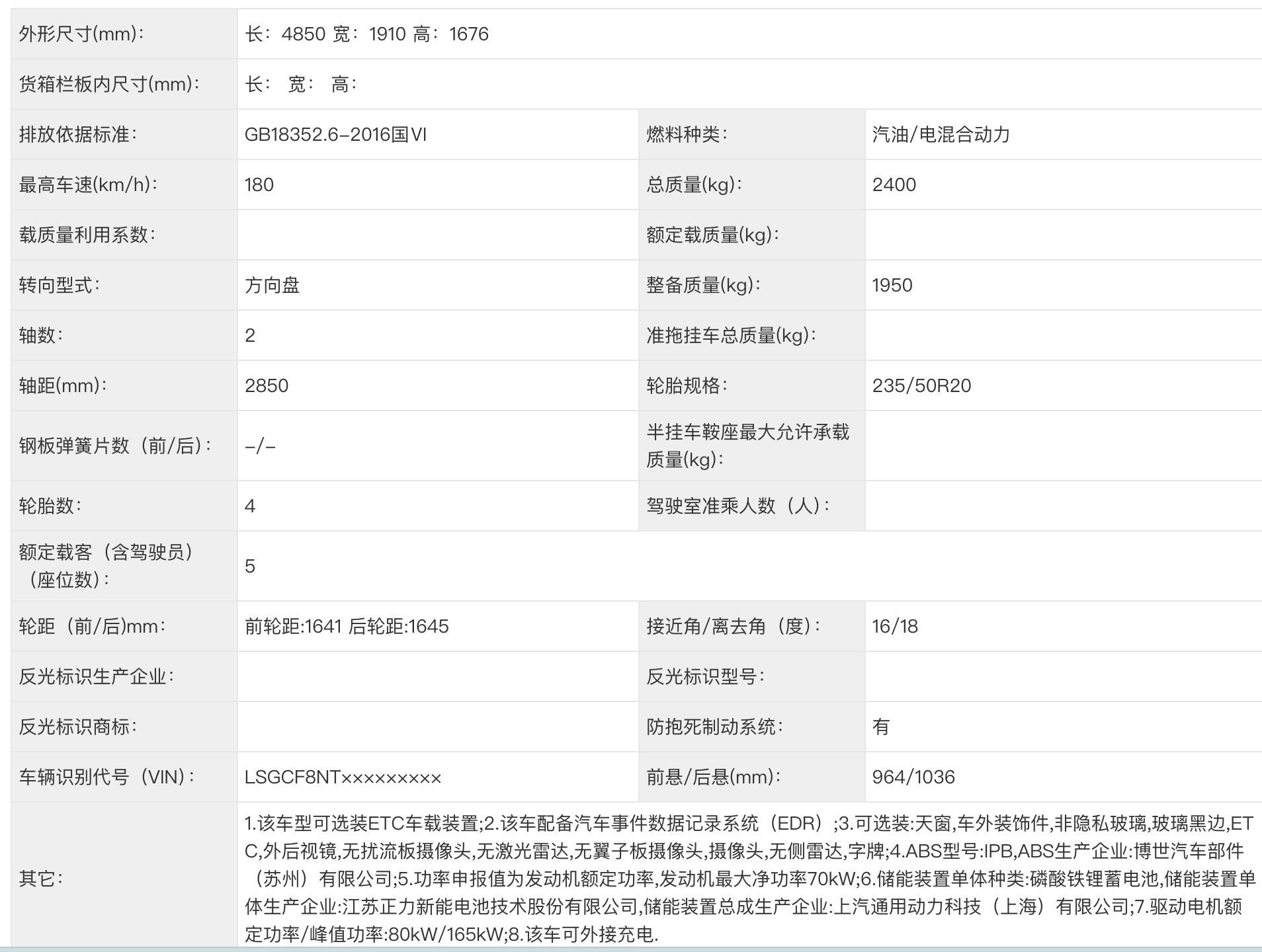1262x952 pixels.
Task: Click the wheelbase value 2850
Action: tap(267, 386)
